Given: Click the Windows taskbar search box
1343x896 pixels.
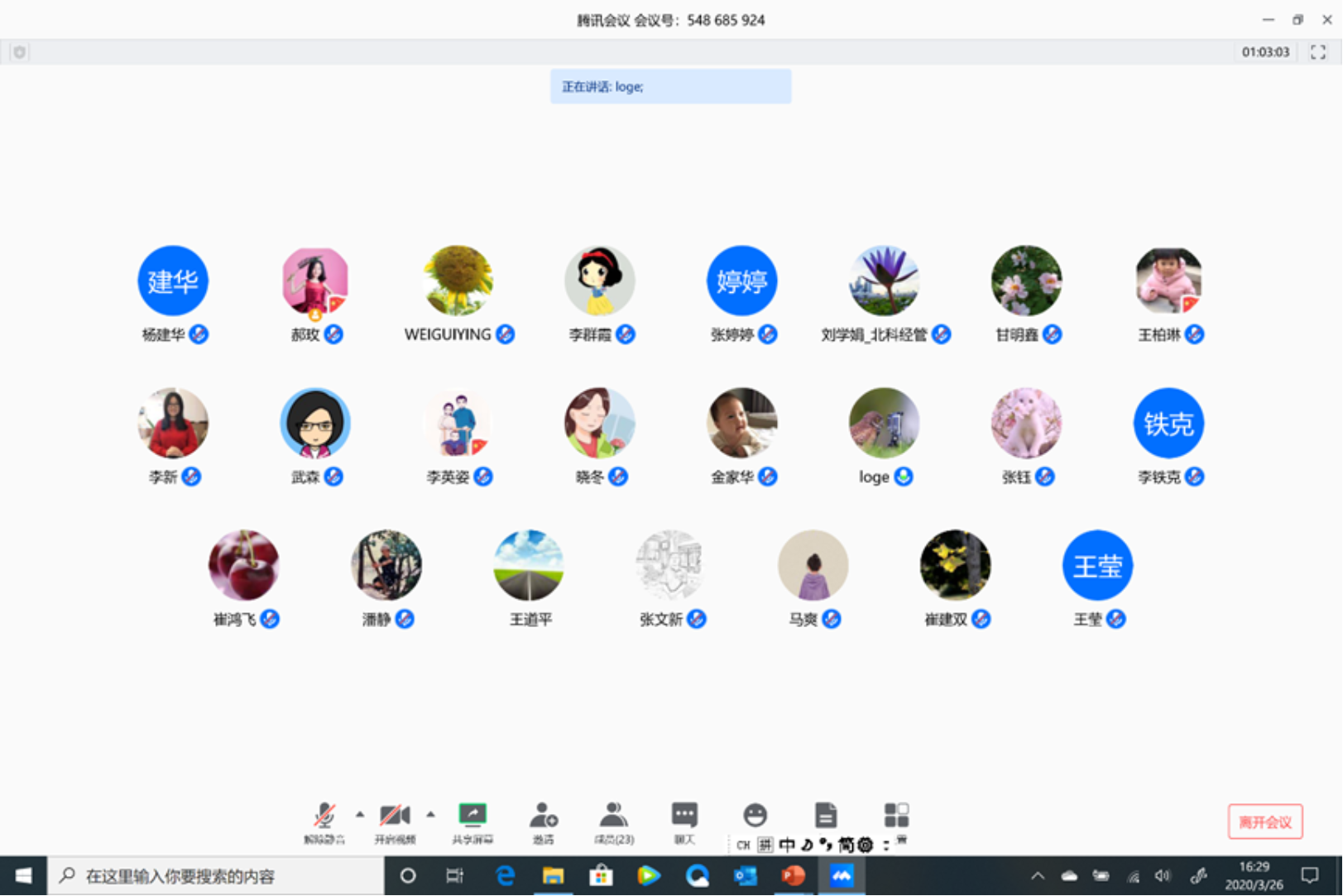Looking at the screenshot, I should pos(217,875).
